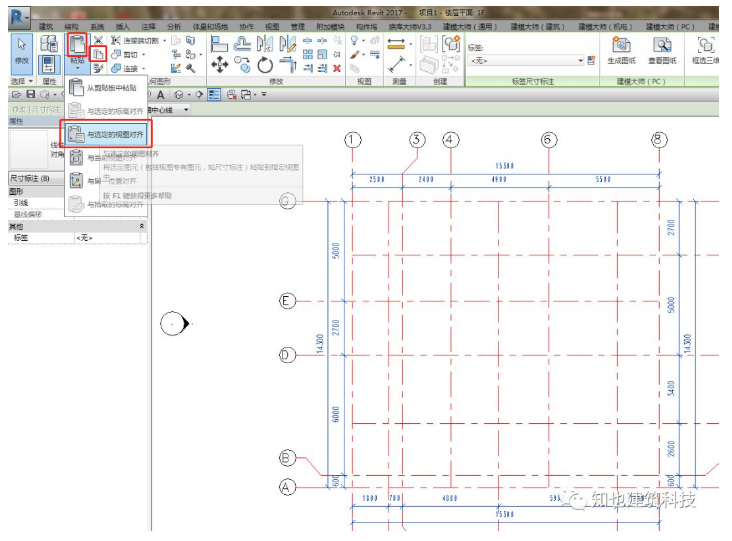The image size is (732, 541).
Task: Choose 与选定的标高对齐 menu item
Action: coord(107,111)
